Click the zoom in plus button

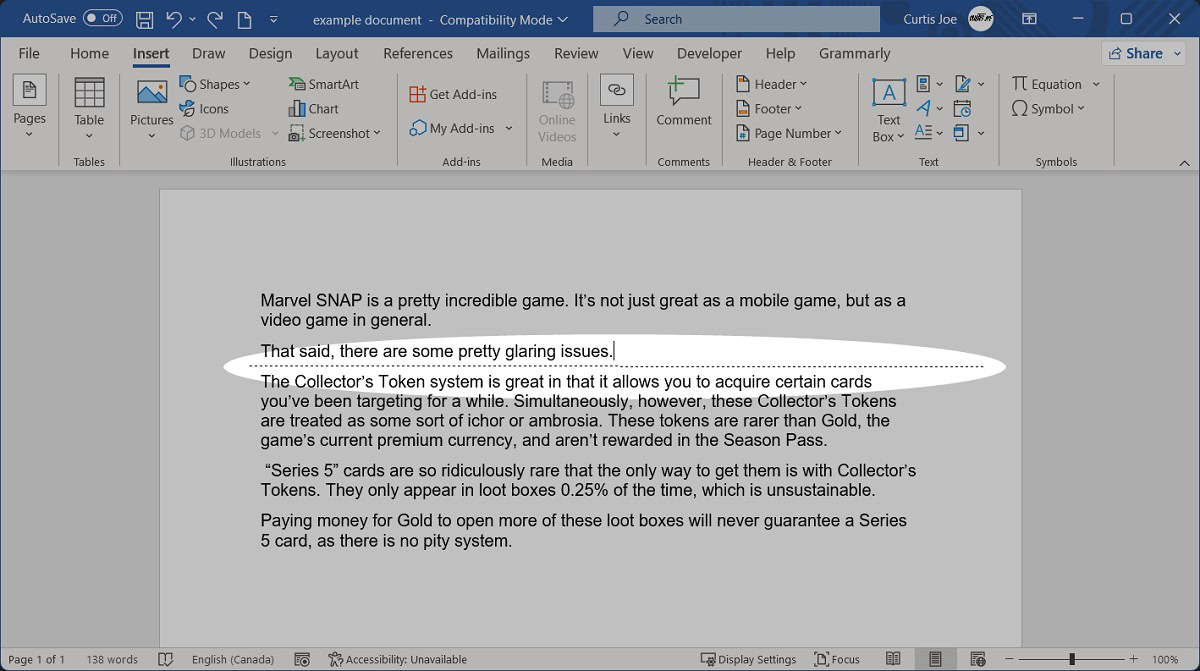[1134, 659]
